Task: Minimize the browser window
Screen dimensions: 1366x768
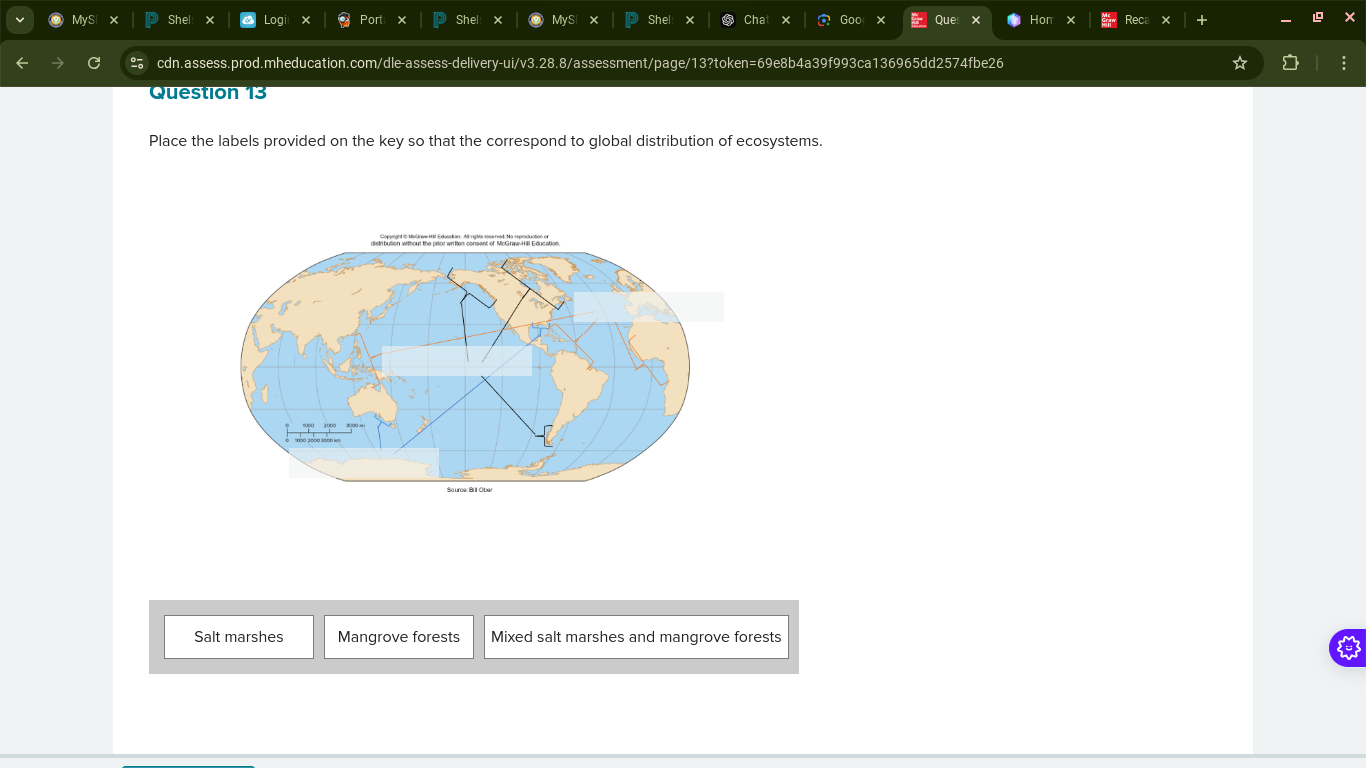Action: 1286,18
